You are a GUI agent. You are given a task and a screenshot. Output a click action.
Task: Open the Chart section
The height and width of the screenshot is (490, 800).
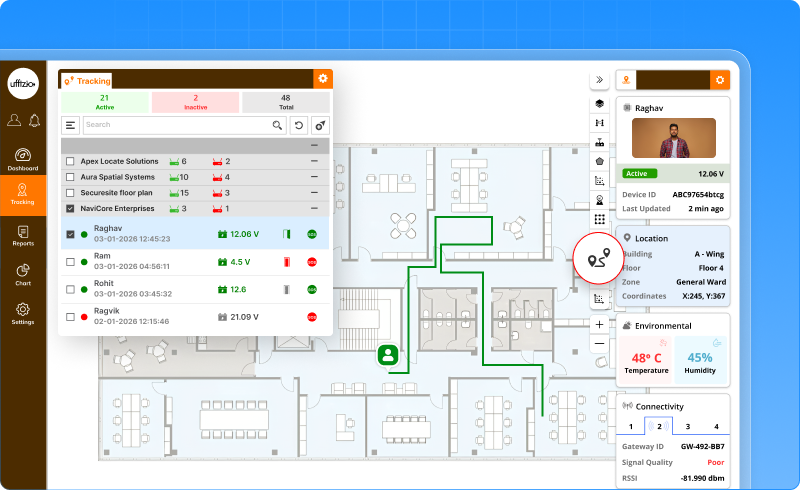pos(23,274)
